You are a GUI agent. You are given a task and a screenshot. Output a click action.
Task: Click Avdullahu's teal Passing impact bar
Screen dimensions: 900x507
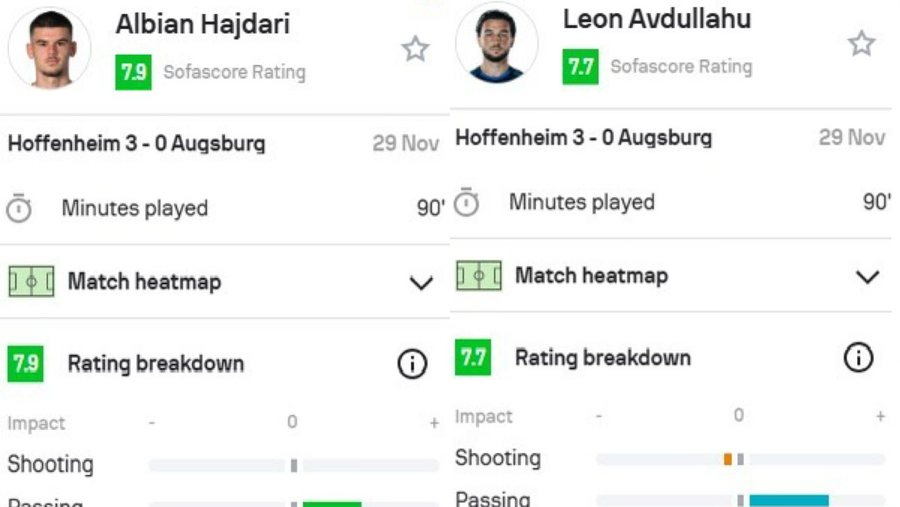click(788, 500)
